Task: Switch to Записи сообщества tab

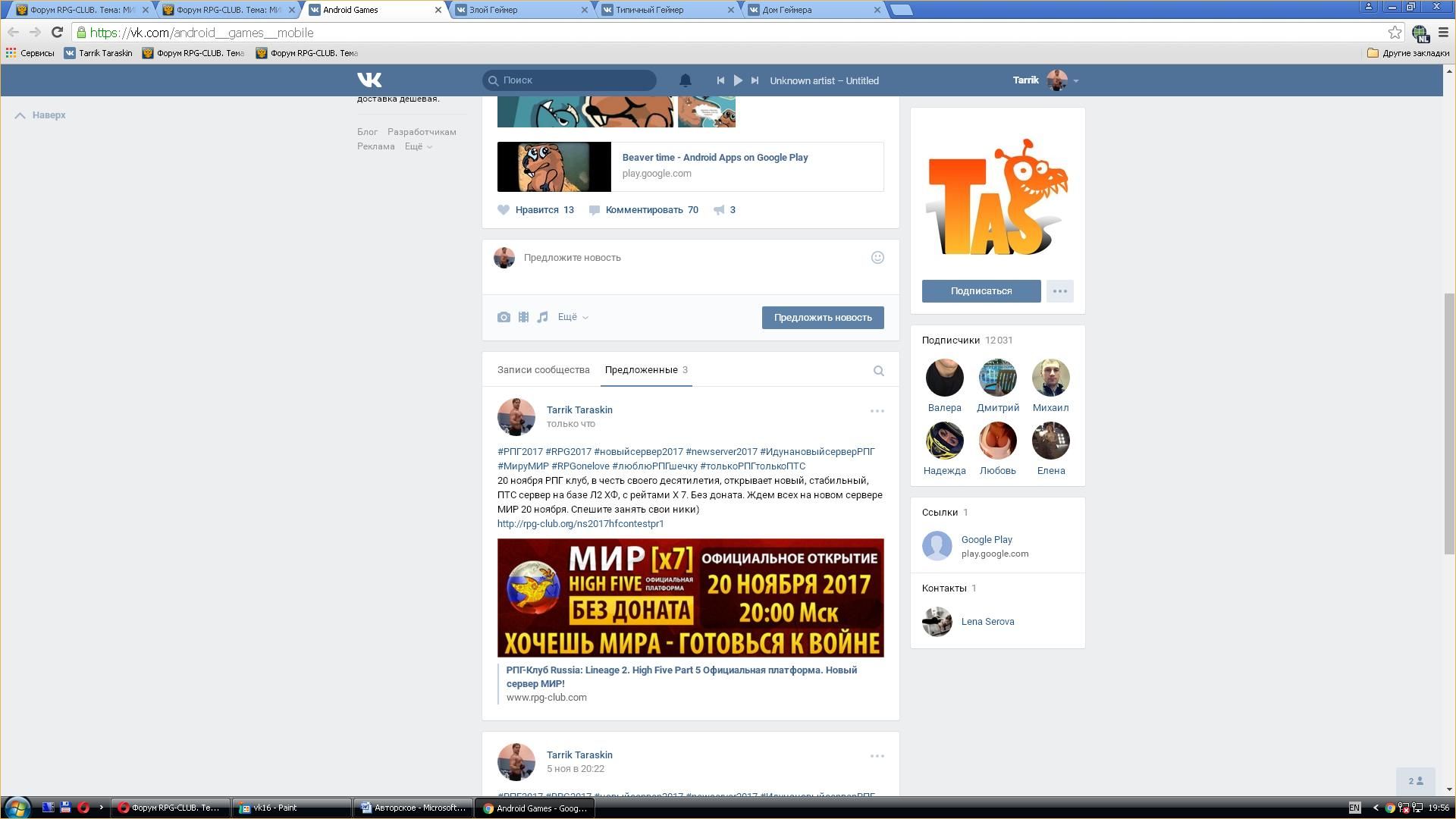Action: pyautogui.click(x=543, y=370)
